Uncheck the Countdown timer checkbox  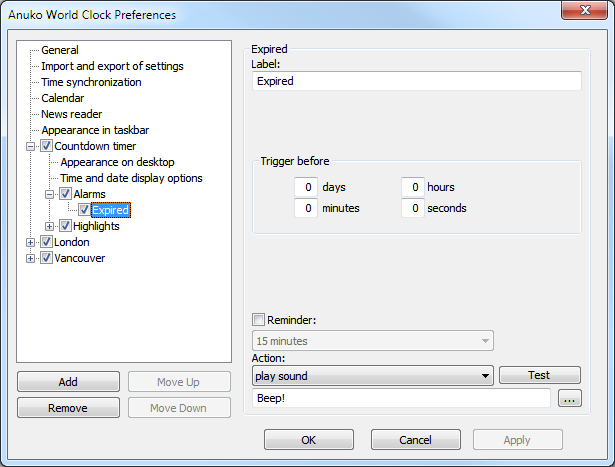[46, 146]
